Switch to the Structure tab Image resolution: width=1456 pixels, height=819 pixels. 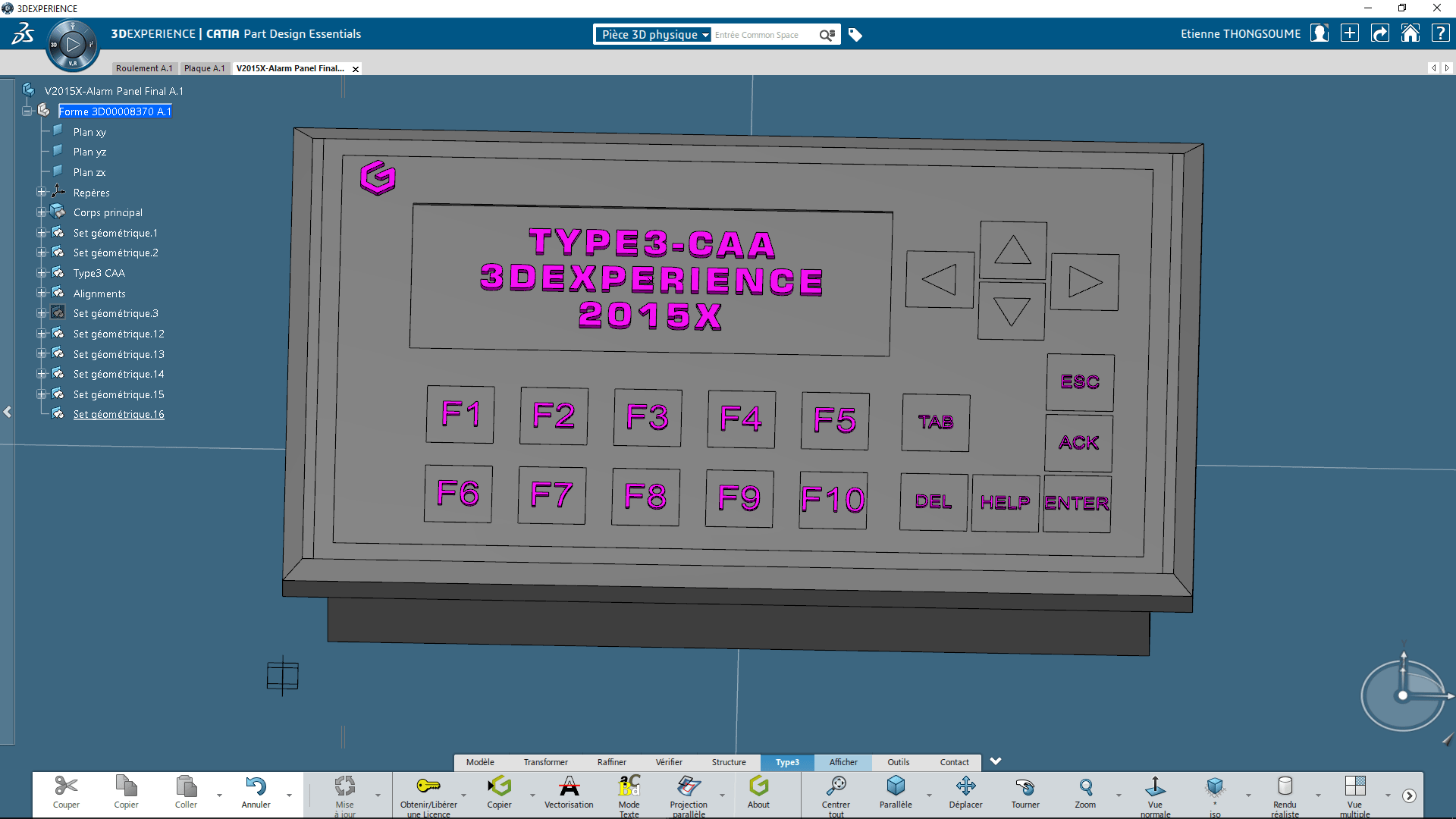pyautogui.click(x=729, y=762)
